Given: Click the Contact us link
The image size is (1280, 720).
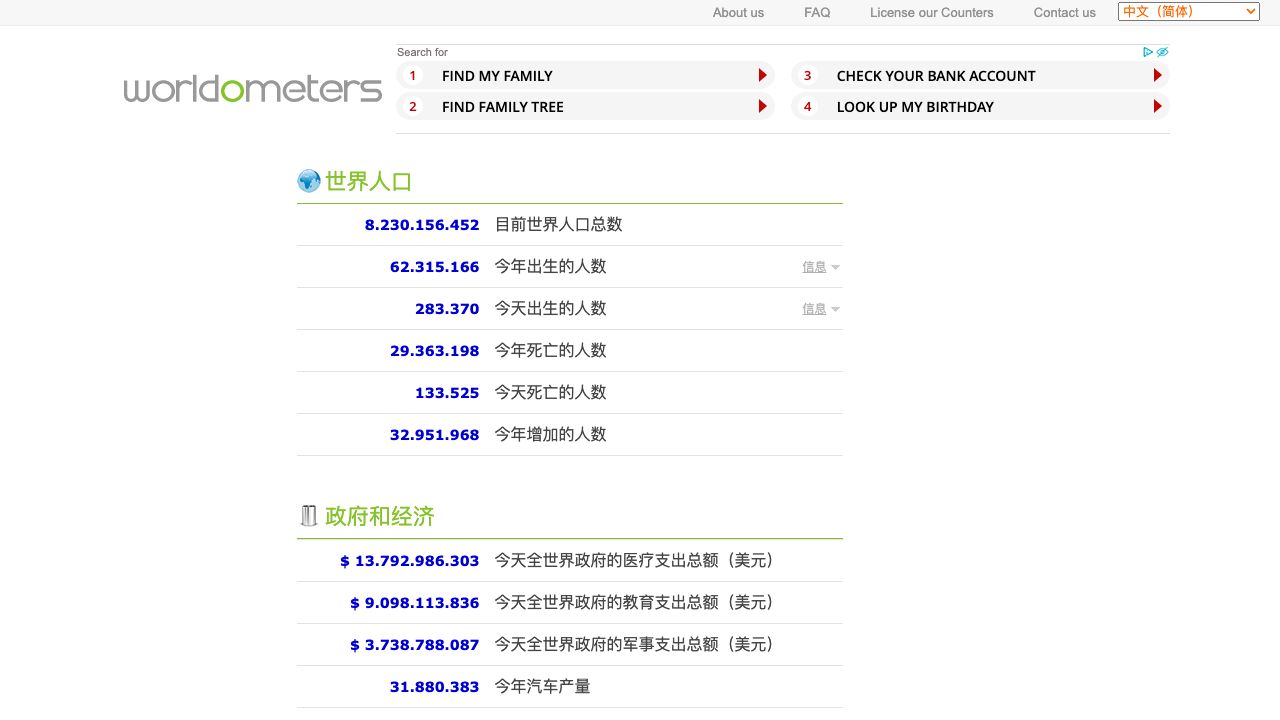Looking at the screenshot, I should point(1064,13).
